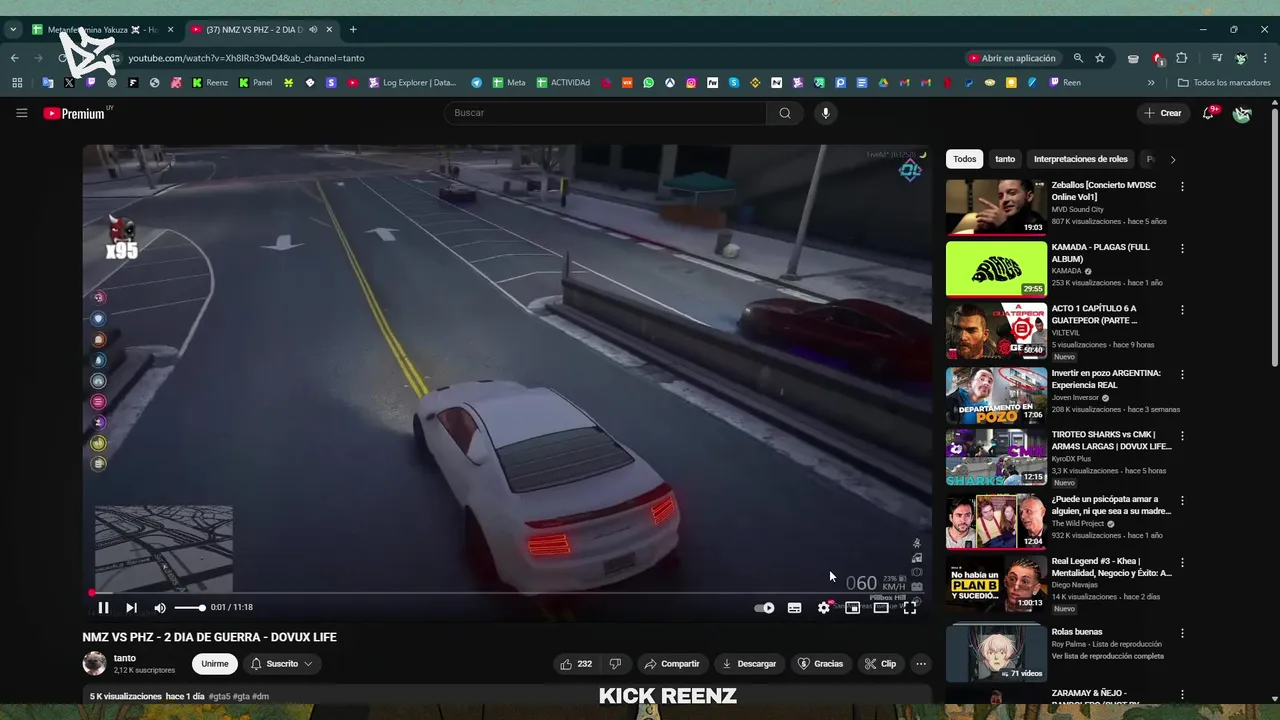Enter fullscreen mode
The image size is (1280, 720).
tap(910, 607)
